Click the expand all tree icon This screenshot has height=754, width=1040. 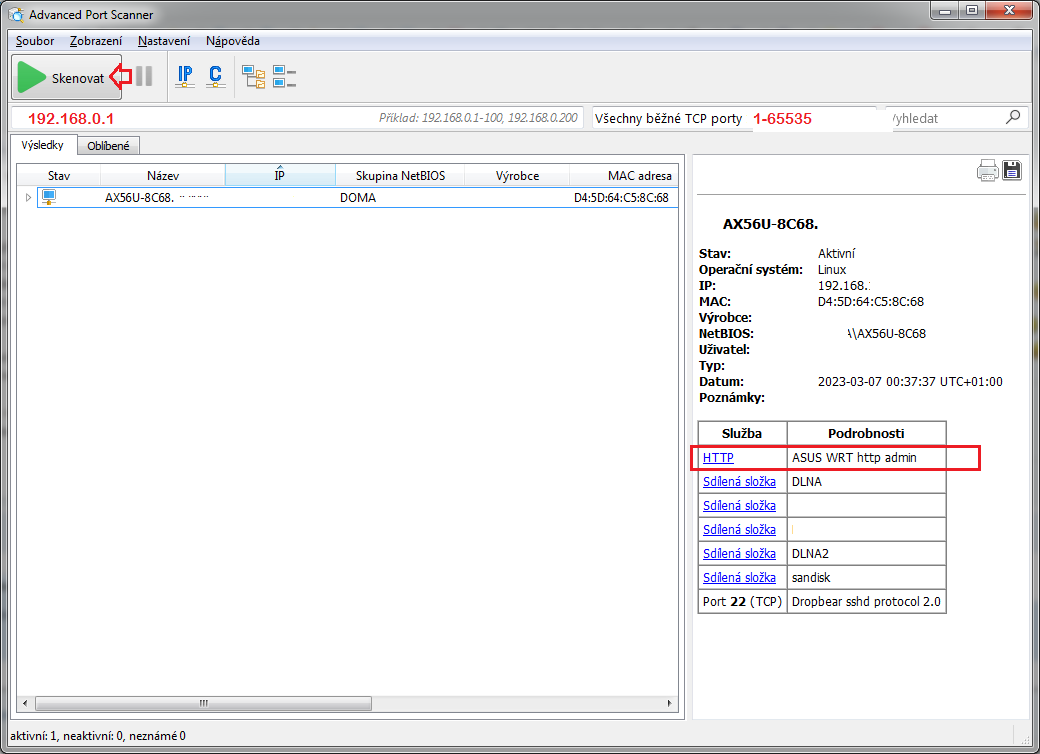(x=254, y=76)
